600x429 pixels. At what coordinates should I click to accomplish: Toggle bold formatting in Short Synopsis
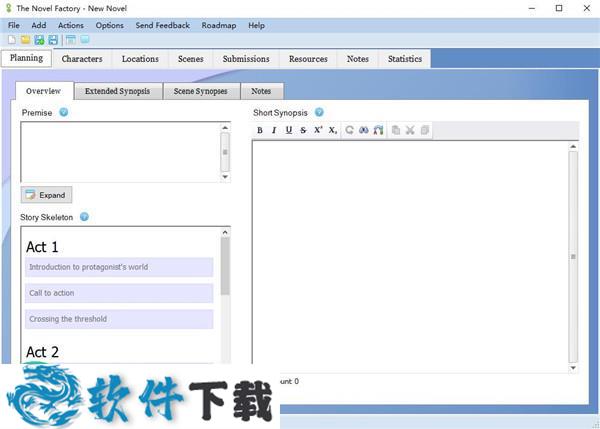coord(260,130)
